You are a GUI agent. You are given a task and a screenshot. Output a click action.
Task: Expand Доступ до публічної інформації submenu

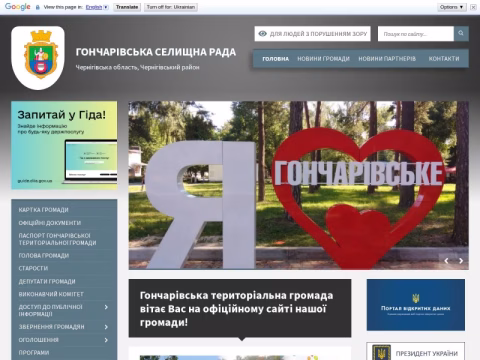tap(106, 307)
